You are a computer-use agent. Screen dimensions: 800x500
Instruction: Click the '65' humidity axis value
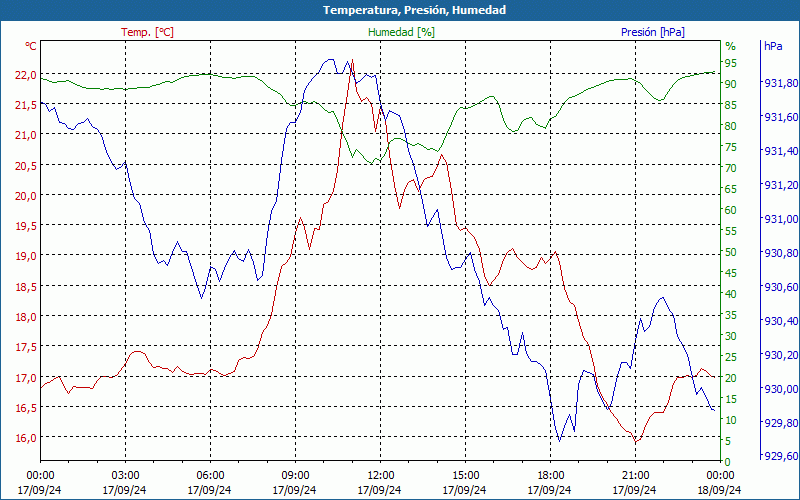[731, 189]
